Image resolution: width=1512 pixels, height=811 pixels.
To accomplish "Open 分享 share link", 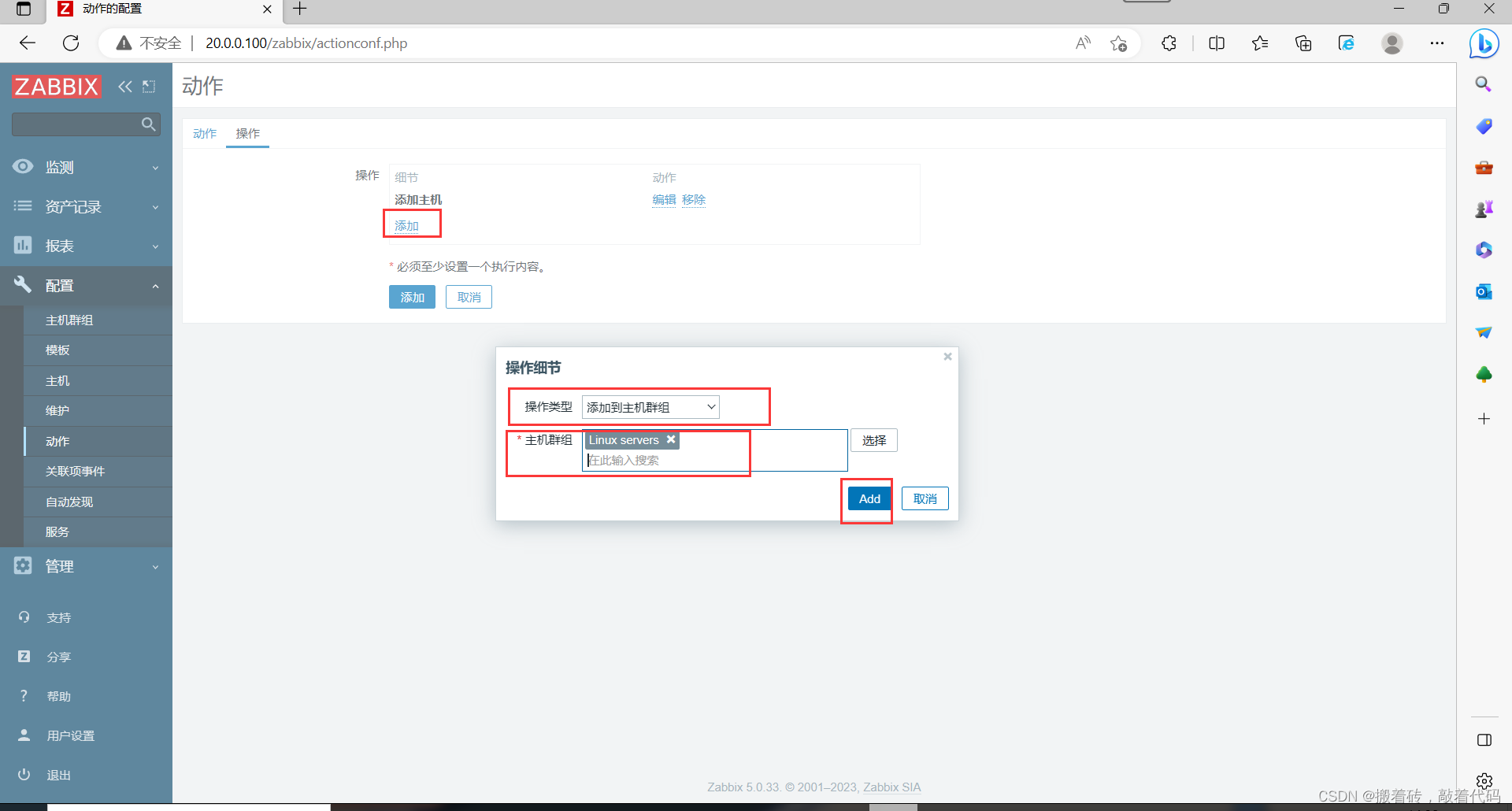I will [58, 657].
